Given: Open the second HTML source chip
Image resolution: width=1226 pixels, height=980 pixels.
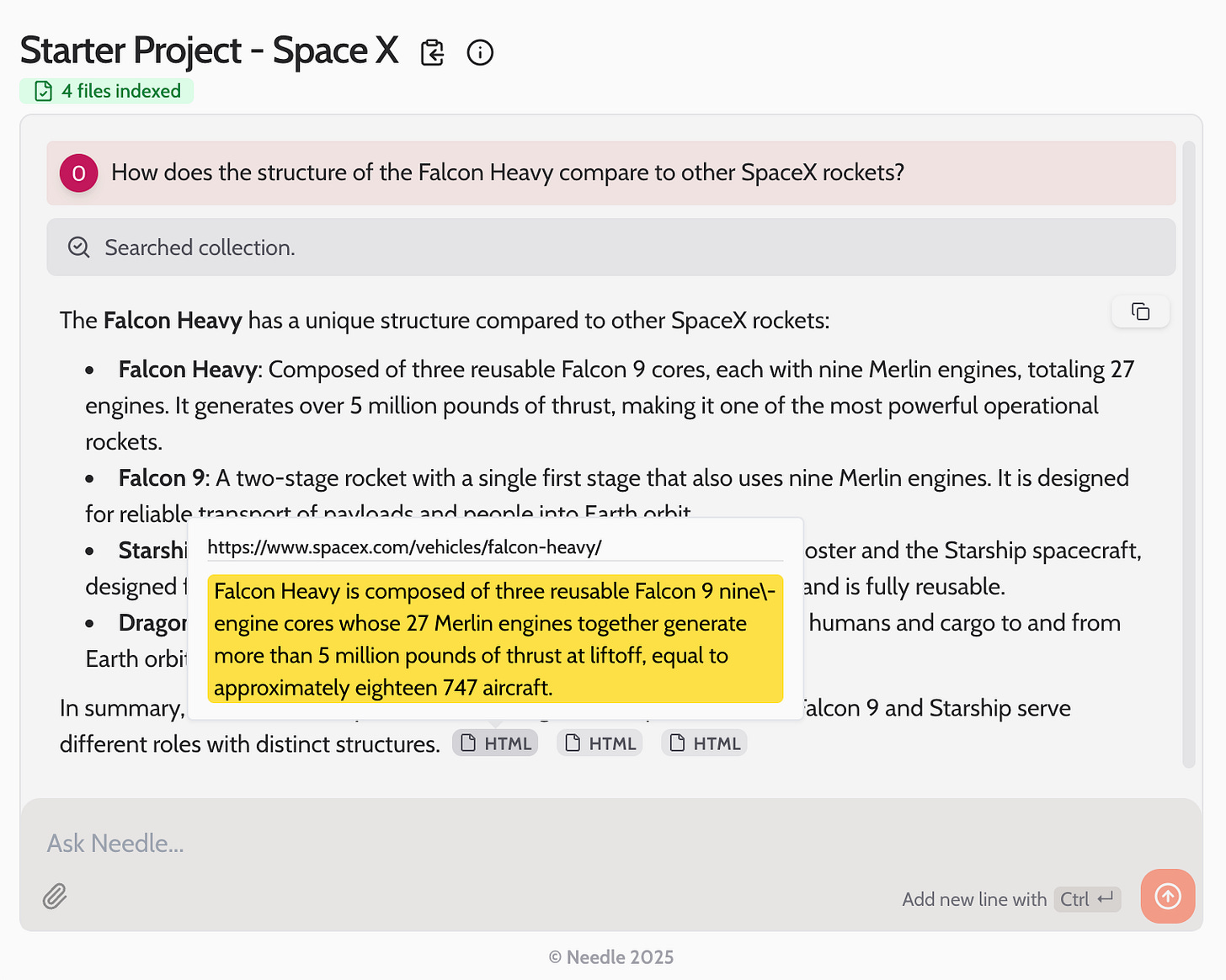Looking at the screenshot, I should (600, 743).
